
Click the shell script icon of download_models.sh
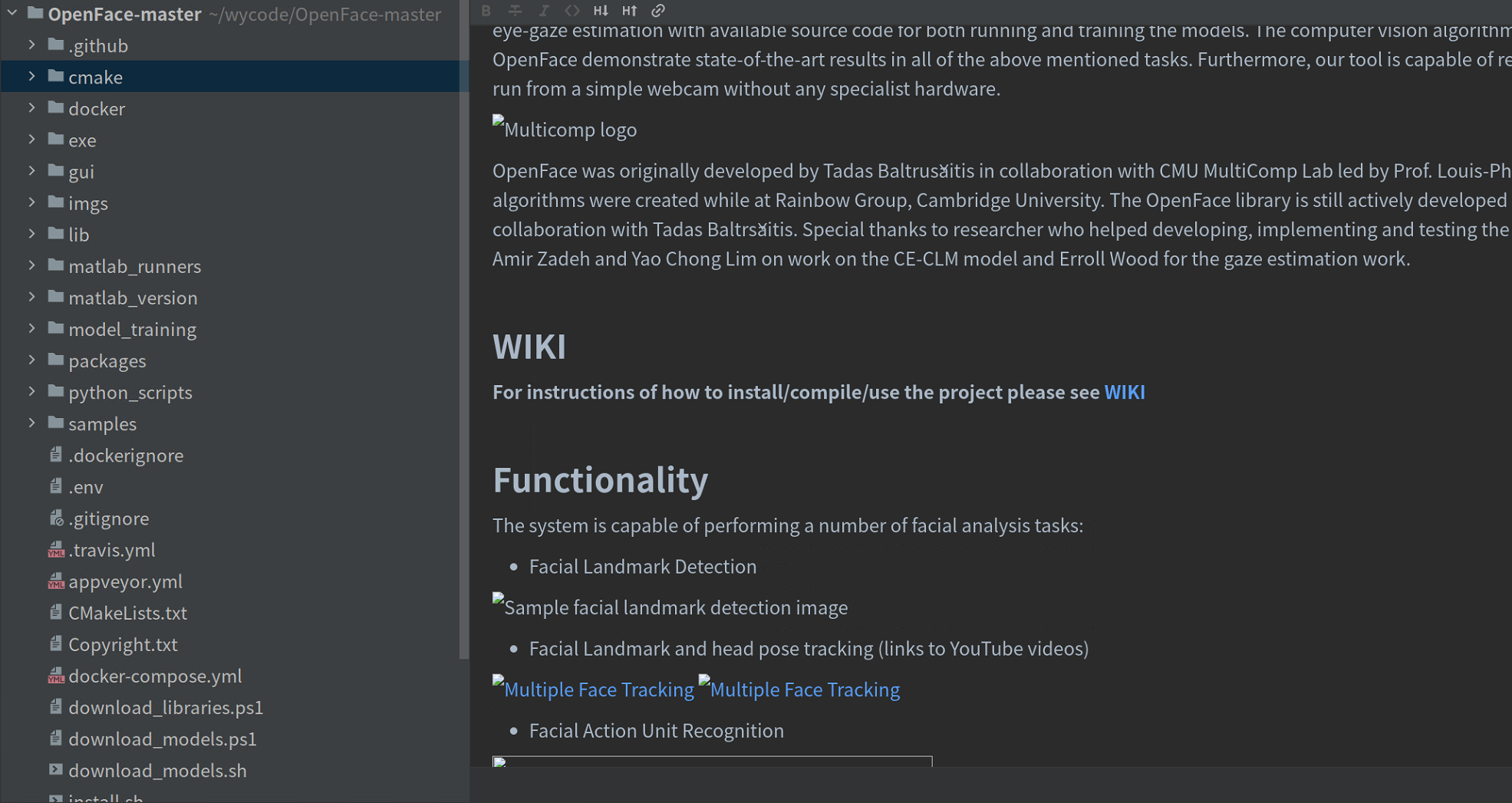point(55,770)
